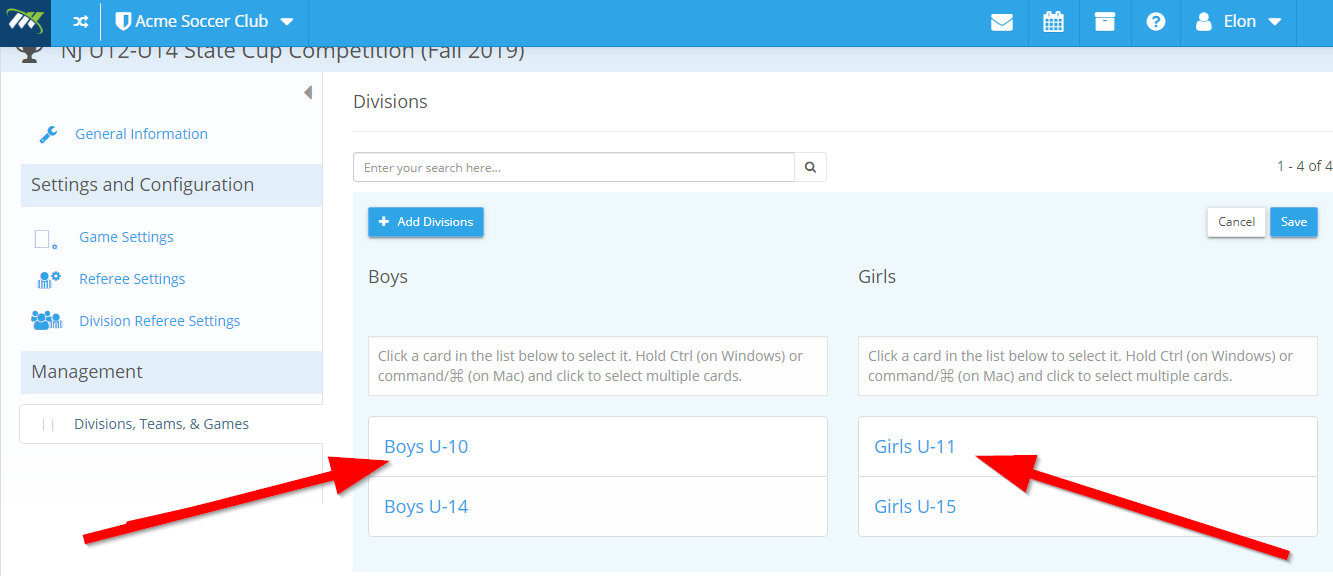
Task: Click the Settings and Configuration header
Action: coord(171,185)
